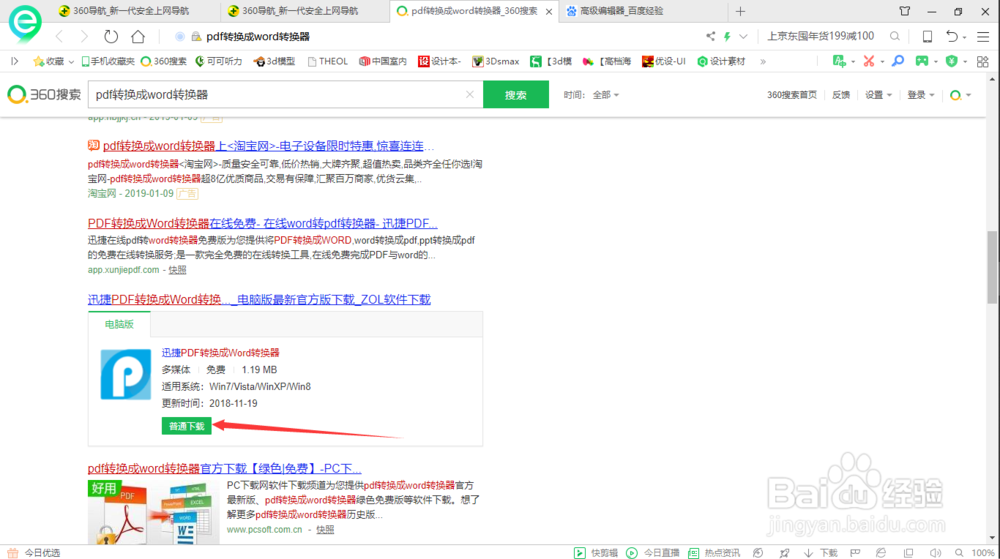Screen dimensions: 1000x559
Task: Expand the address bar dropdown arrow
Action: pos(743,36)
